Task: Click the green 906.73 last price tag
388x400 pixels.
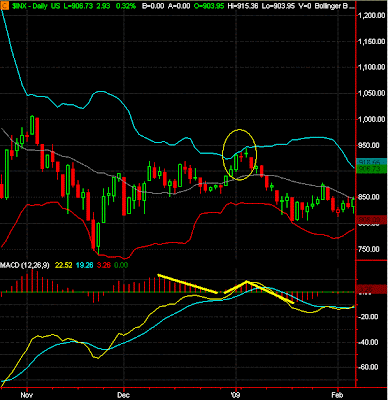Action: pyautogui.click(x=372, y=169)
